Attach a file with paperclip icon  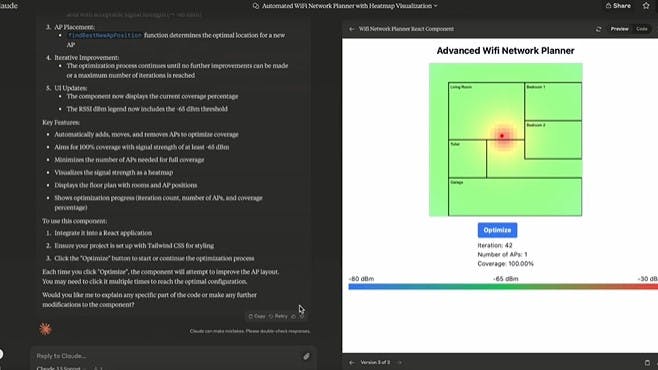click(306, 356)
